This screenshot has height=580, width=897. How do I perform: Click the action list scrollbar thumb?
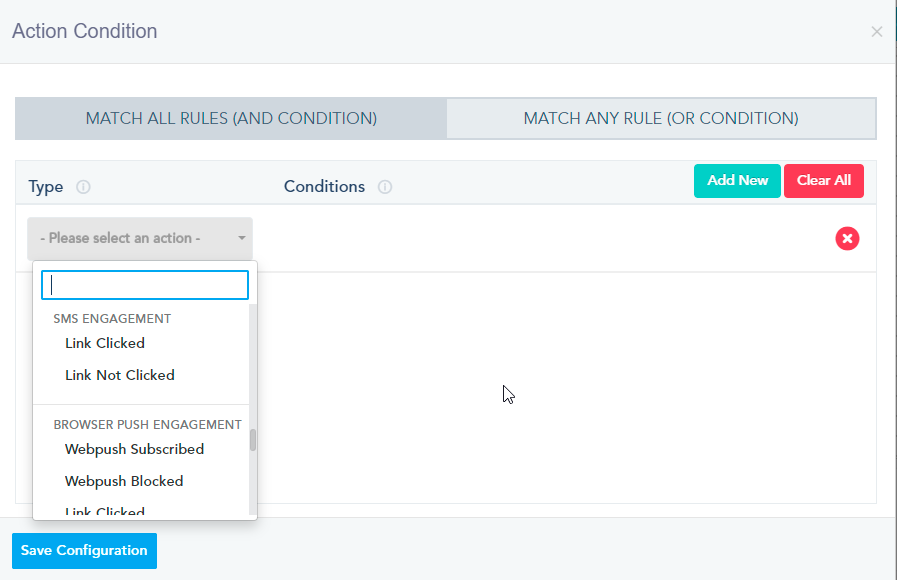point(253,440)
